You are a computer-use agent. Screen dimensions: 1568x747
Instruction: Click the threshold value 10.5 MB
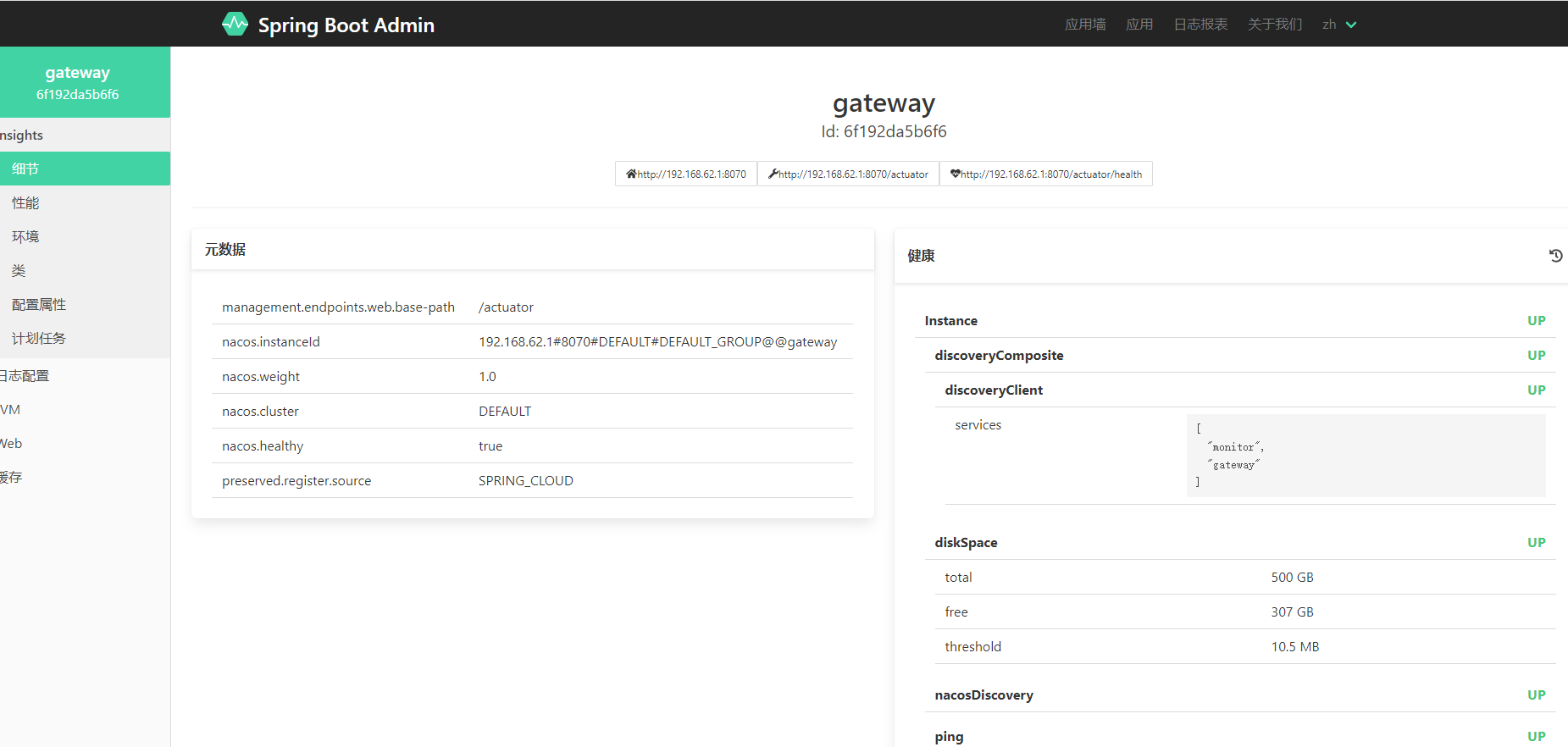[x=1294, y=646]
